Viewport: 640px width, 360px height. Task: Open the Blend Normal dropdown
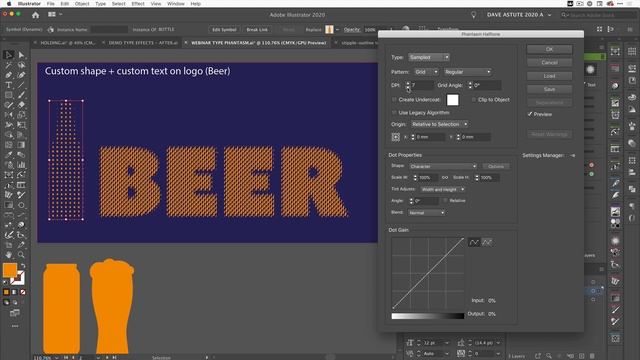click(x=426, y=213)
